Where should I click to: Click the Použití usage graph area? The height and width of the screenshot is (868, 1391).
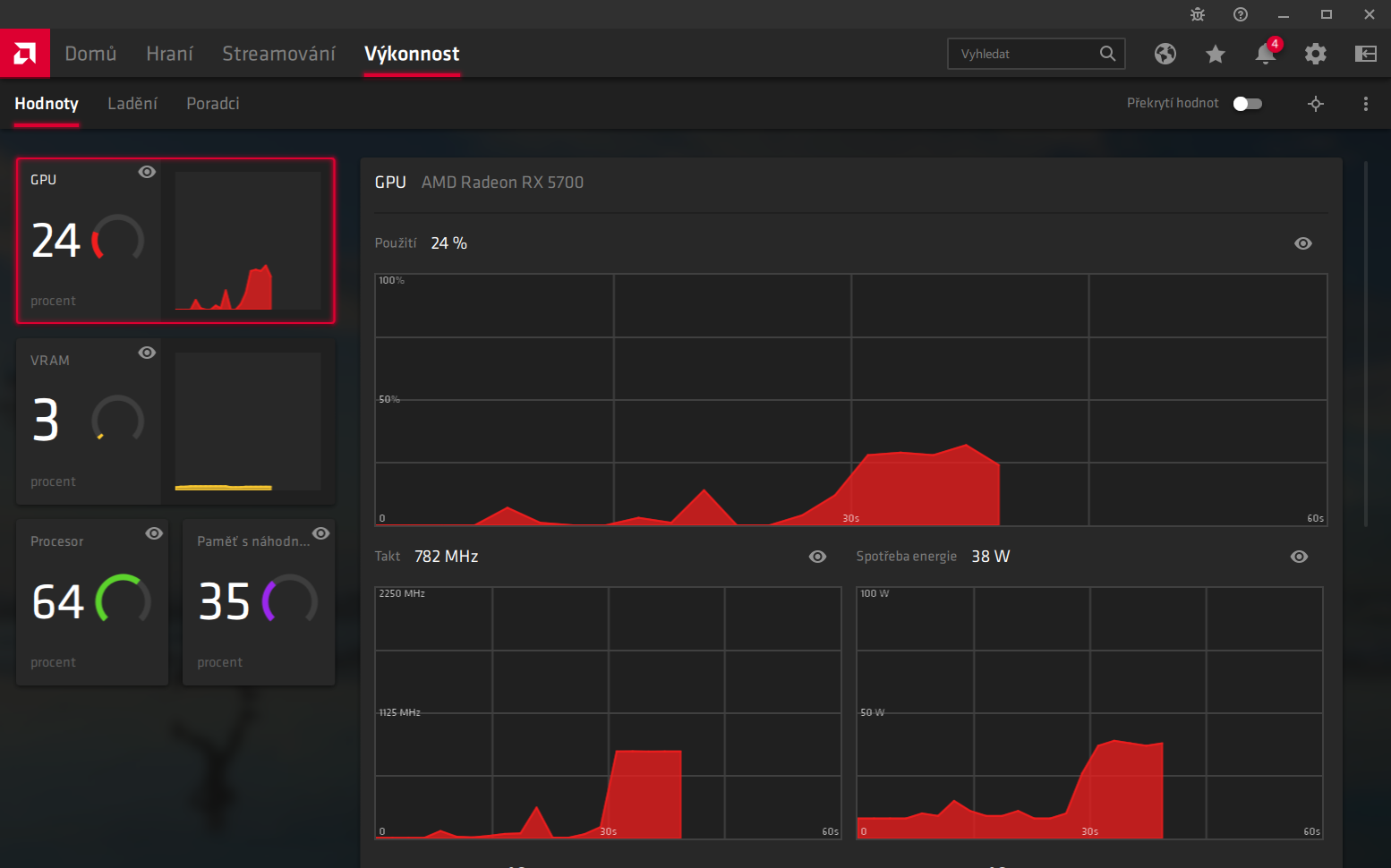[850, 400]
